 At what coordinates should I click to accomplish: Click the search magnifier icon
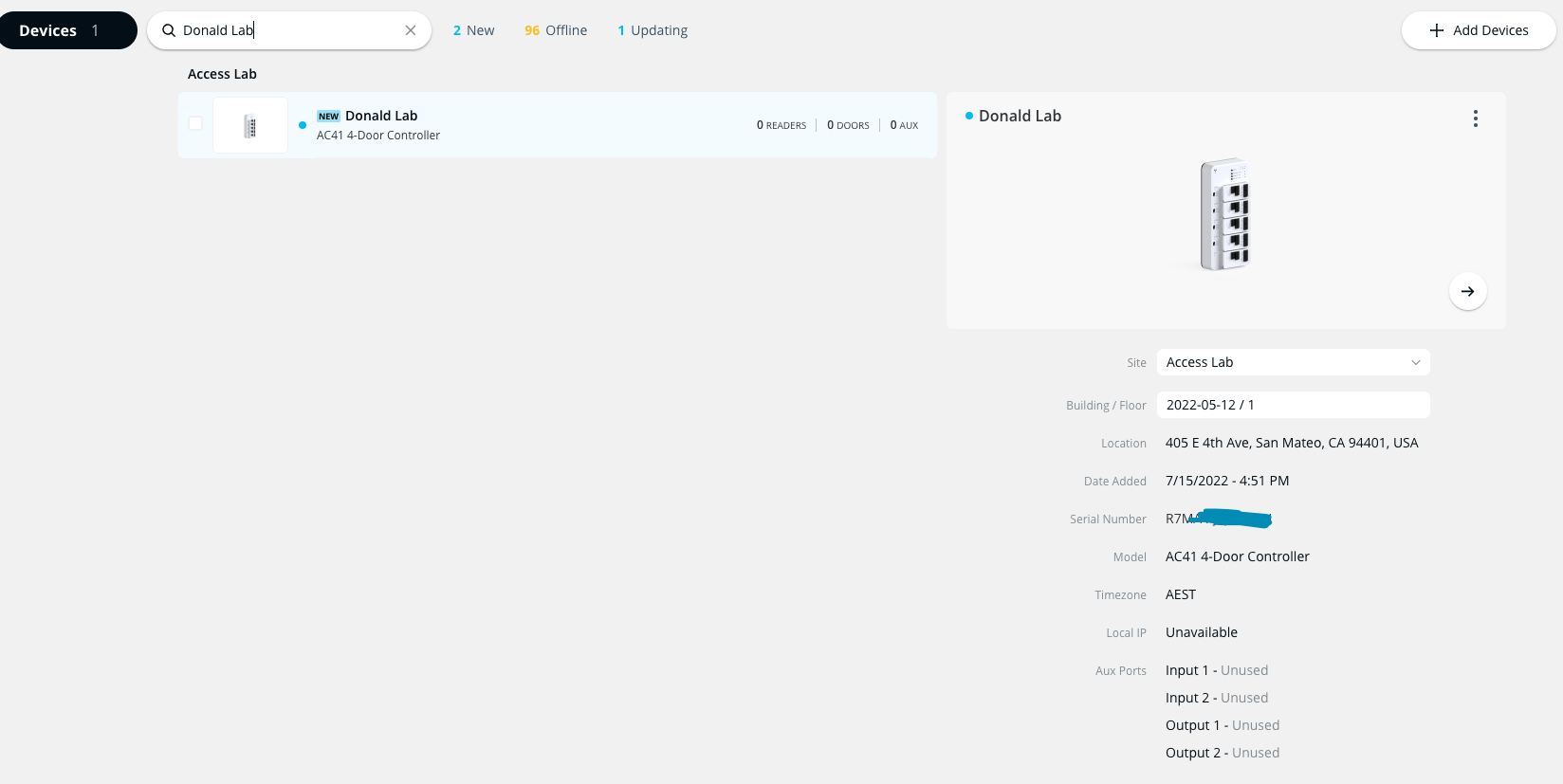[169, 30]
